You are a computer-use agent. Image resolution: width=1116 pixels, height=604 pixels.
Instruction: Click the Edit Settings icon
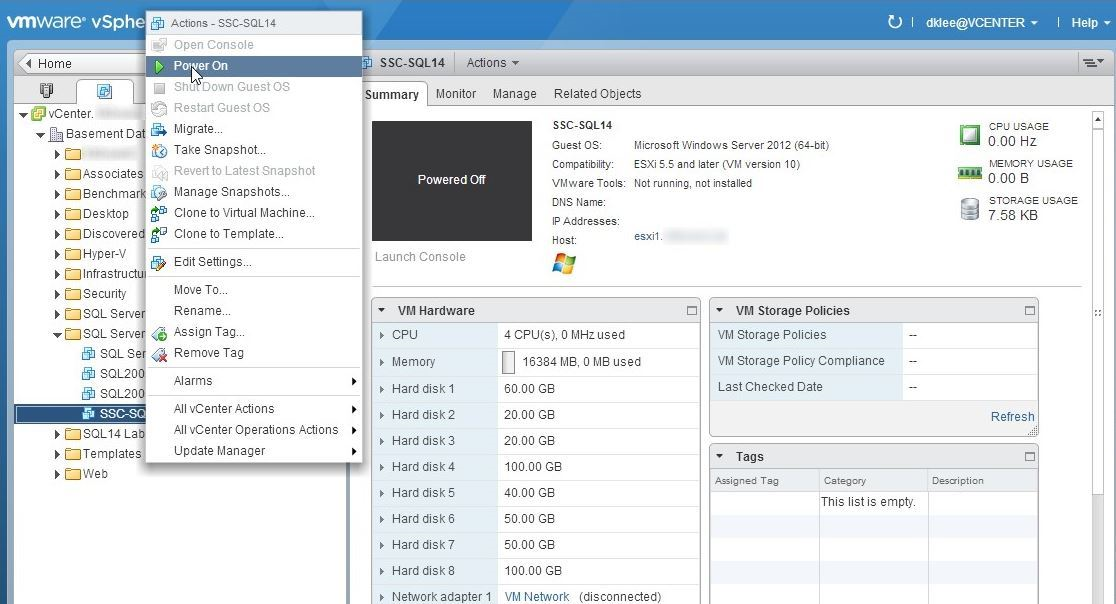tap(159, 263)
